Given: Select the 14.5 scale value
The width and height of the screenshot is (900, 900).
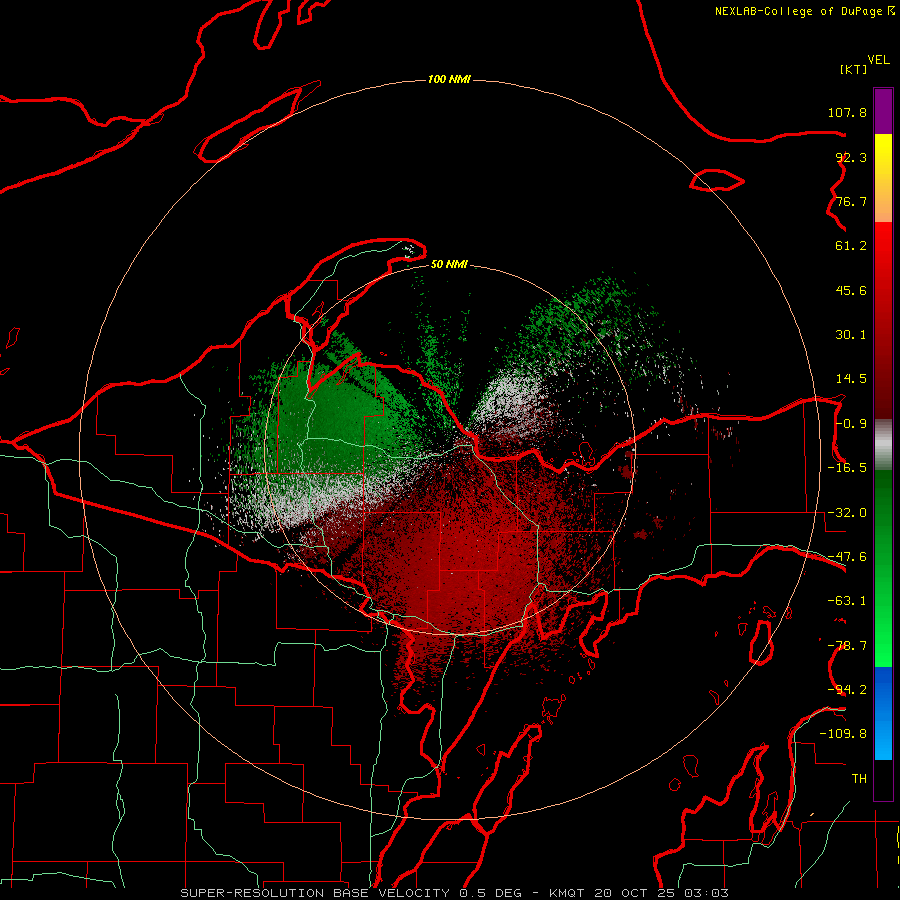Looking at the screenshot, I should (851, 379).
